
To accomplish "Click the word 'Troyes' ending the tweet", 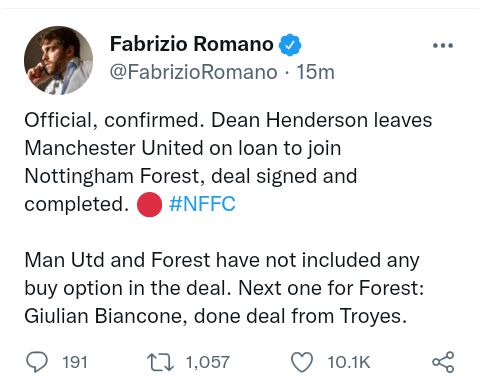I will coord(370,317).
